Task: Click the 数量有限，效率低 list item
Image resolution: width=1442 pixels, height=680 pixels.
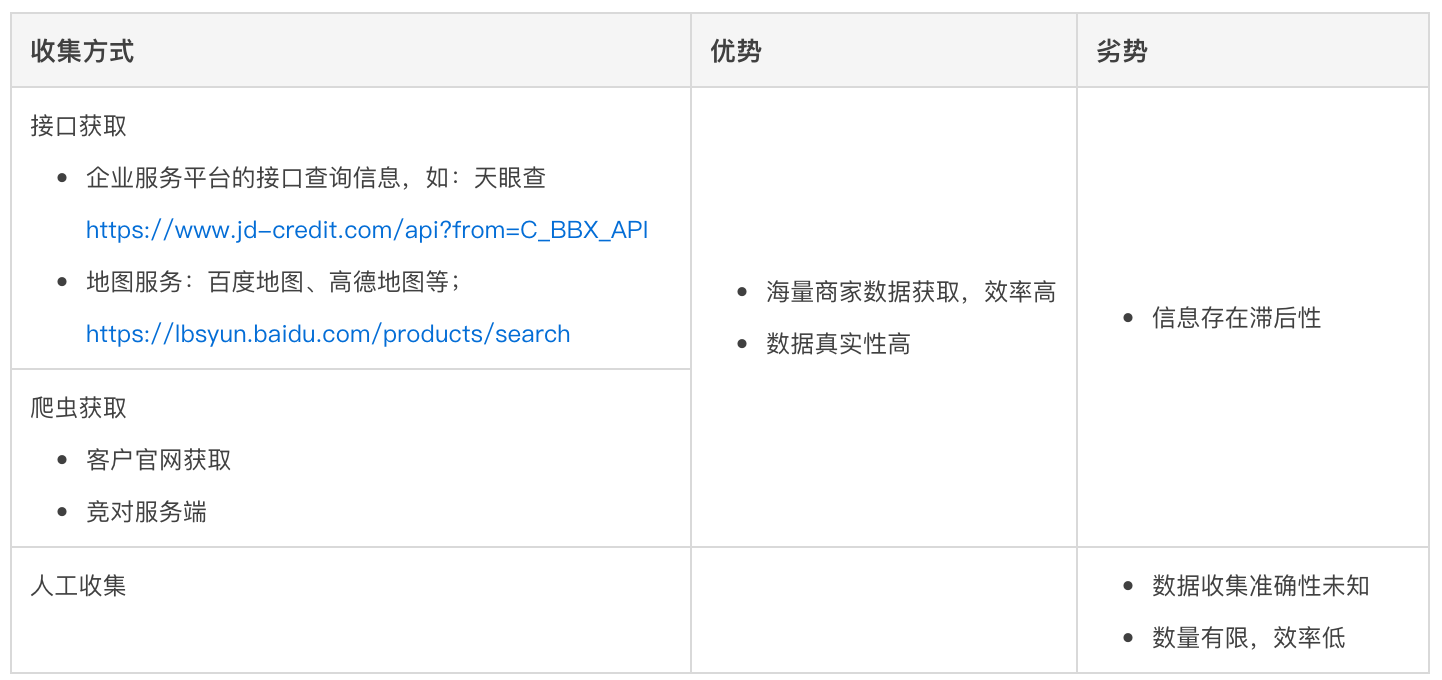Action: pyautogui.click(x=1248, y=637)
